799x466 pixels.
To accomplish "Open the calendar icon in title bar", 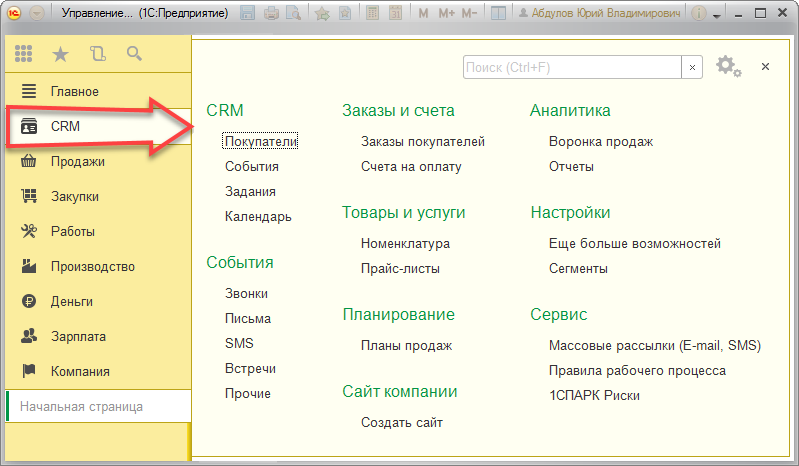I will 395,13.
